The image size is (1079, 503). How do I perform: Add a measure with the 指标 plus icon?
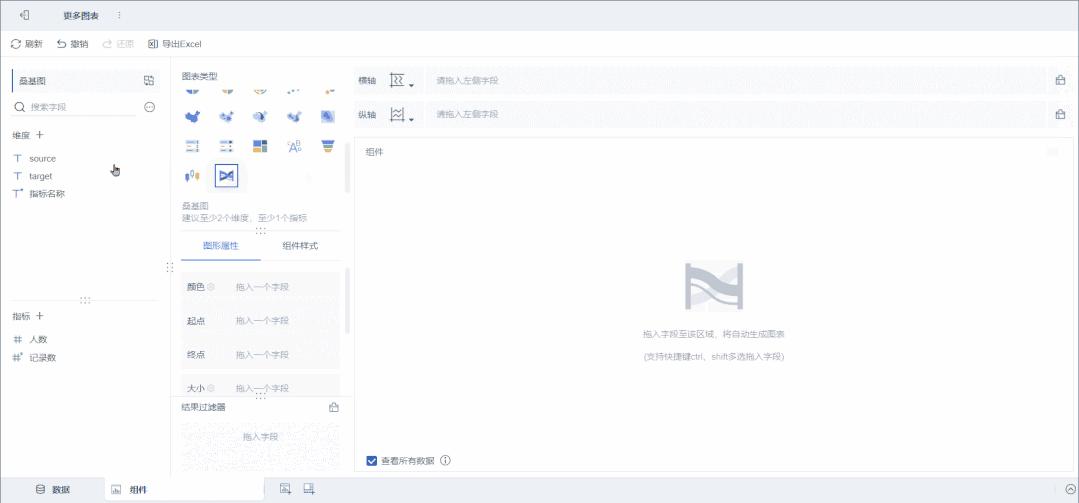click(40, 316)
